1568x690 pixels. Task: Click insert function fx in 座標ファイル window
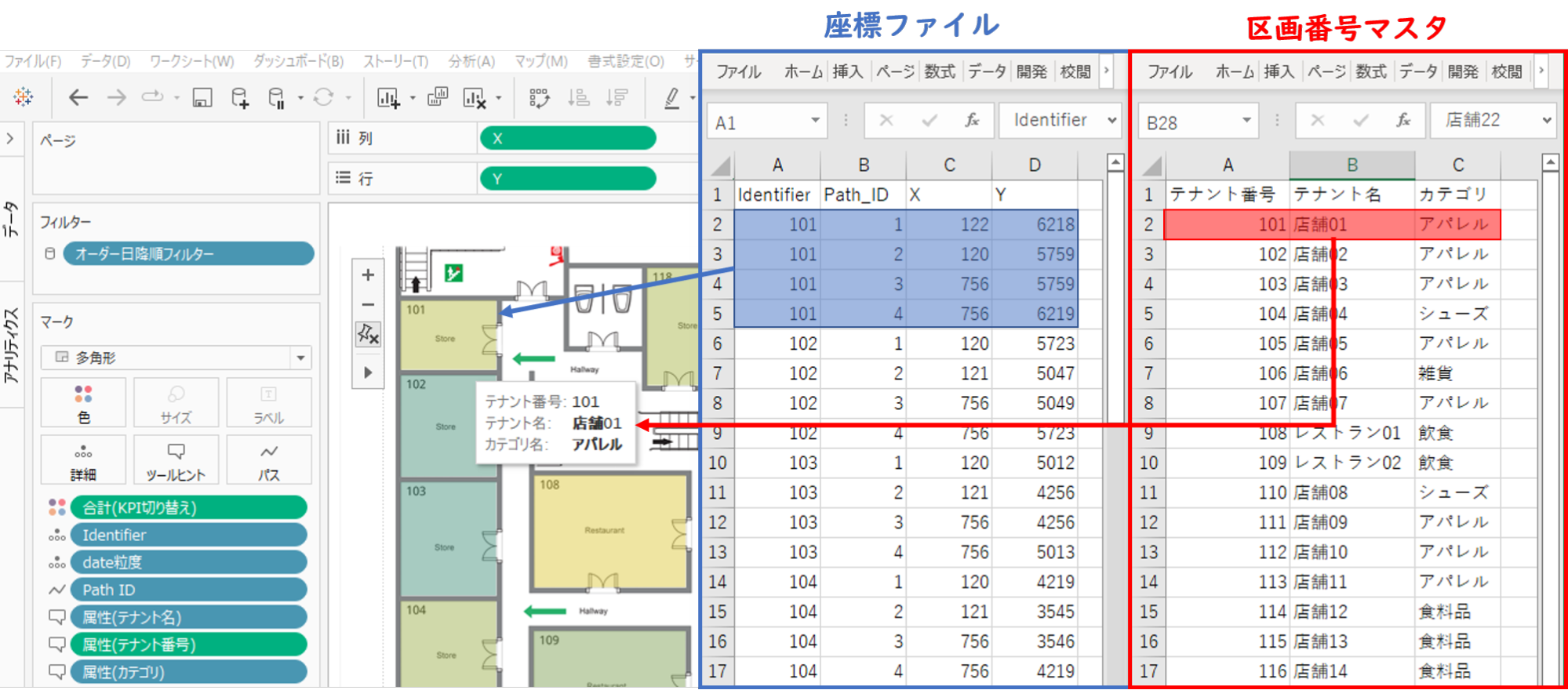tap(972, 120)
